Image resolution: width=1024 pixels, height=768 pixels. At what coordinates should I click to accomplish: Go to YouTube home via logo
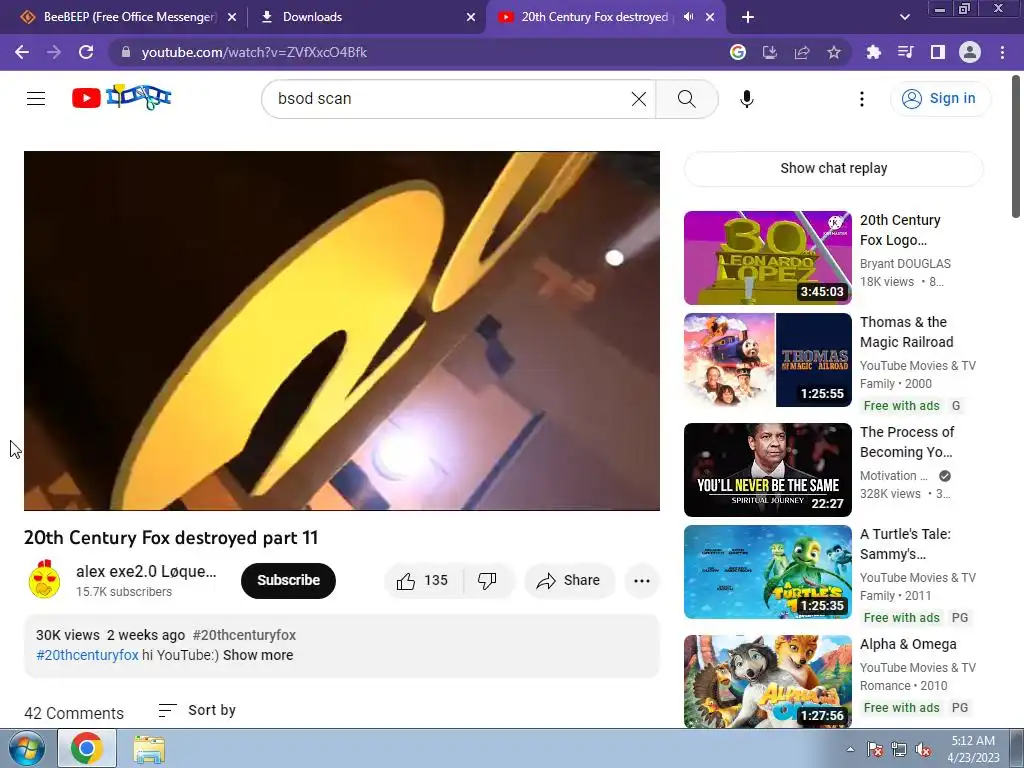121,97
